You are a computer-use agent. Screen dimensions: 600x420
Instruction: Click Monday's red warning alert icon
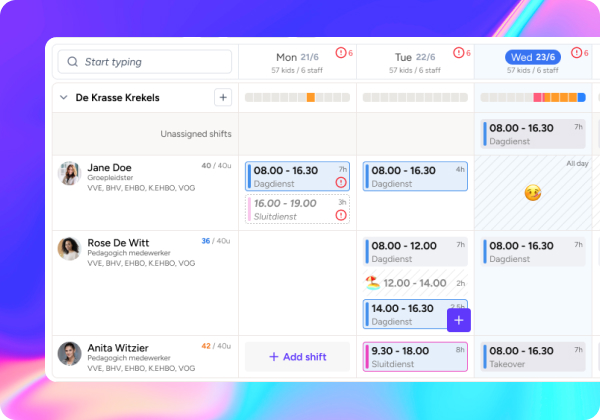(x=341, y=53)
